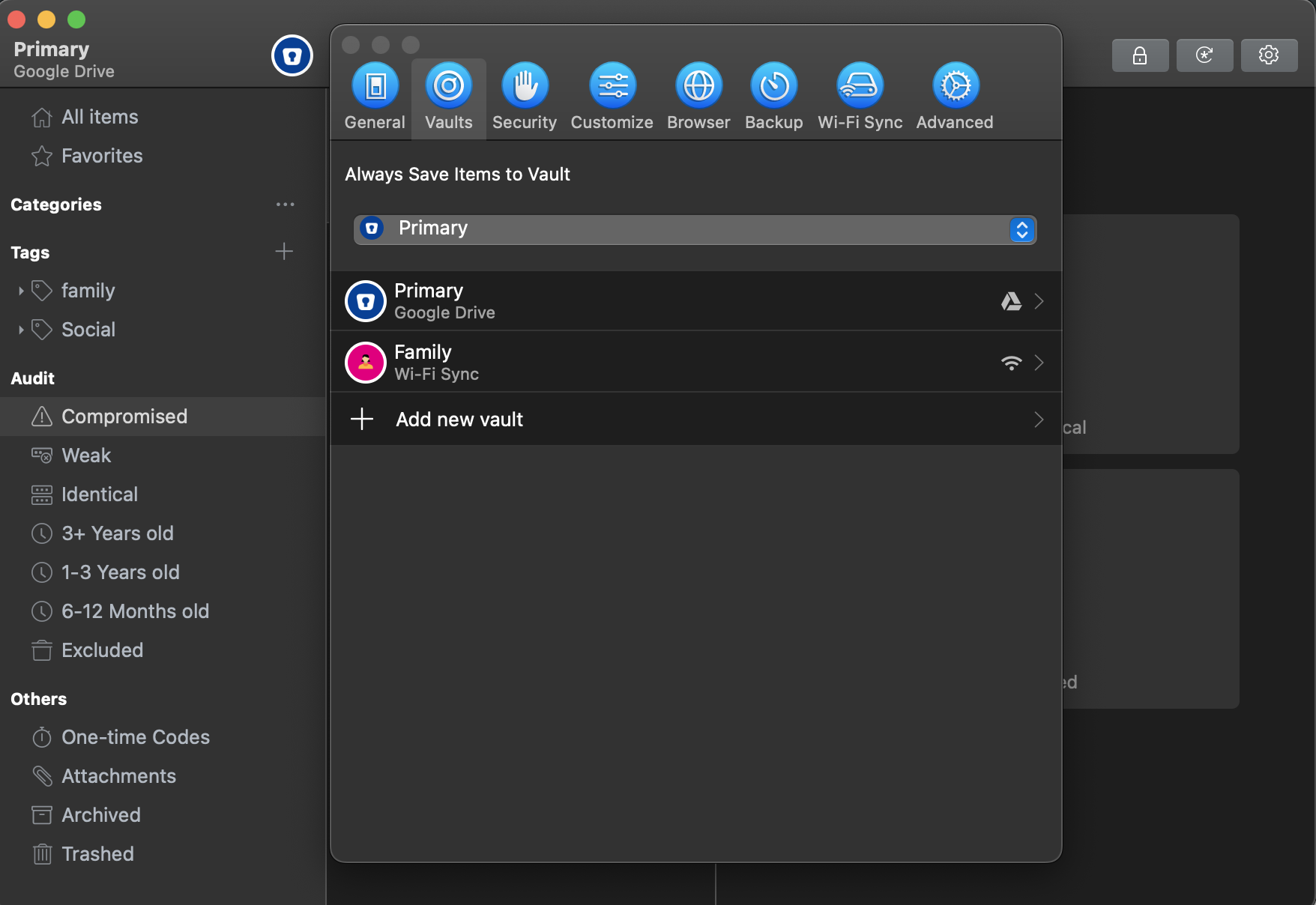
Task: Click the Social tag icon
Action: [x=42, y=330]
